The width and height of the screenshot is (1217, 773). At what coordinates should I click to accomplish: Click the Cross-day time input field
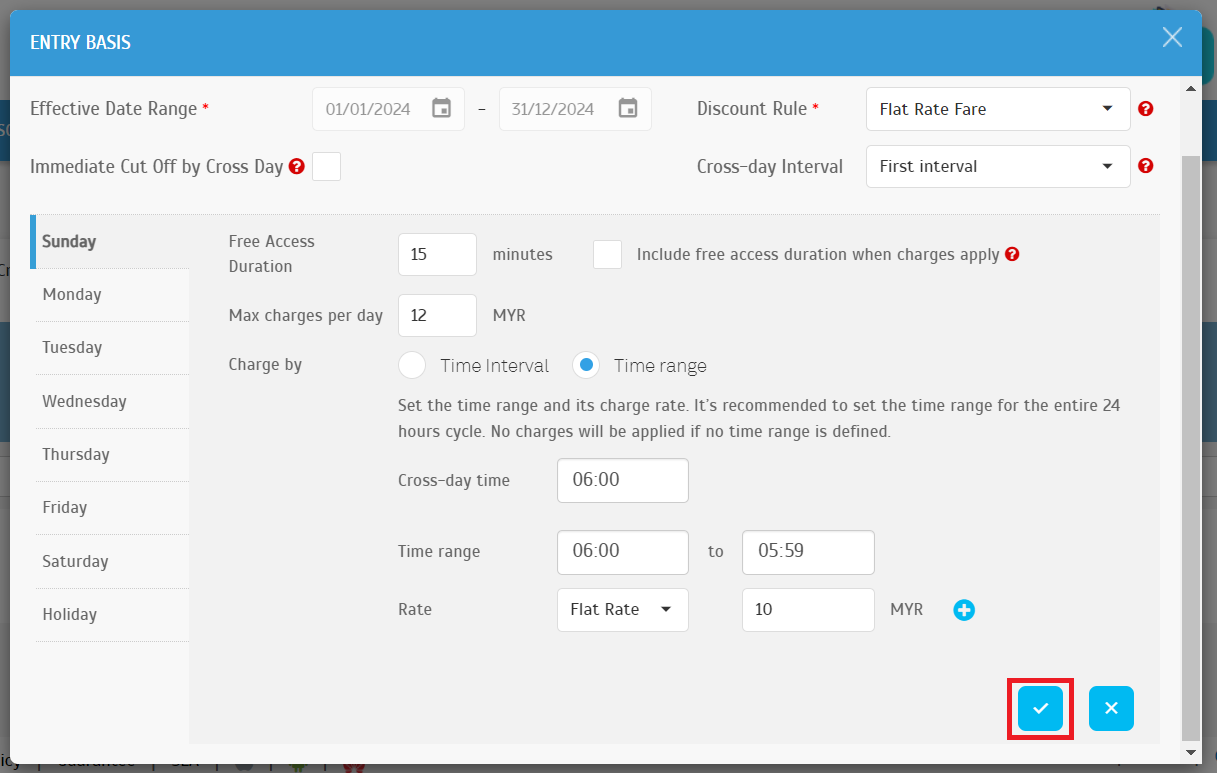tap(622, 480)
